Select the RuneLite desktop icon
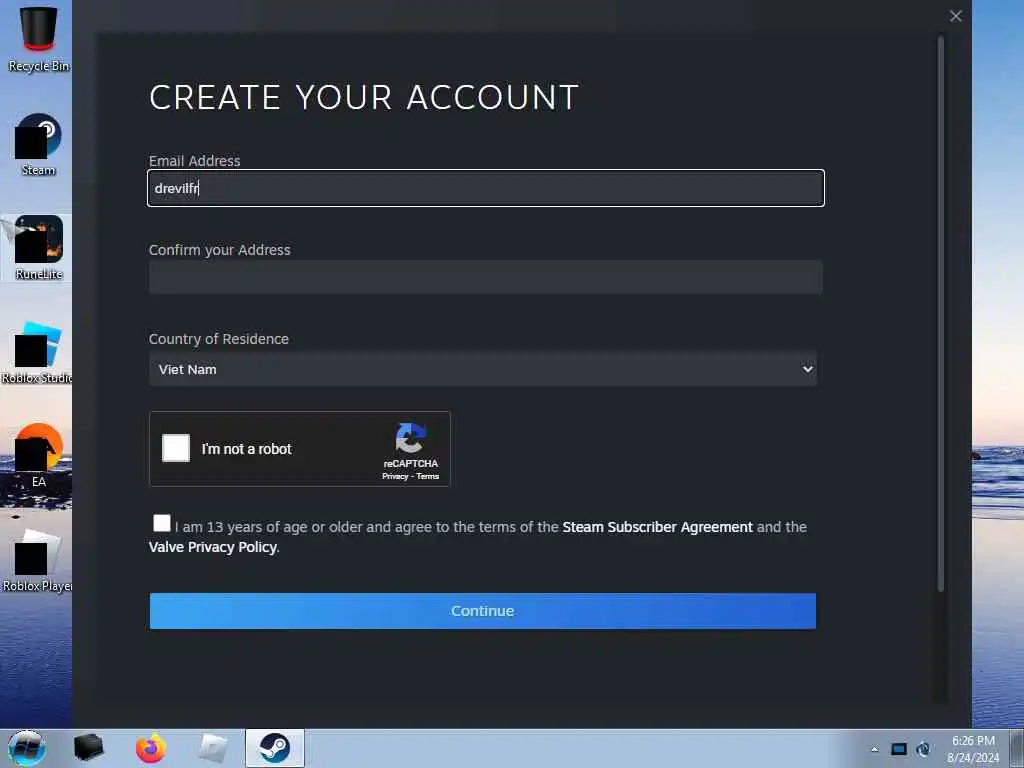Screen dimensions: 1024x768 click(39, 248)
